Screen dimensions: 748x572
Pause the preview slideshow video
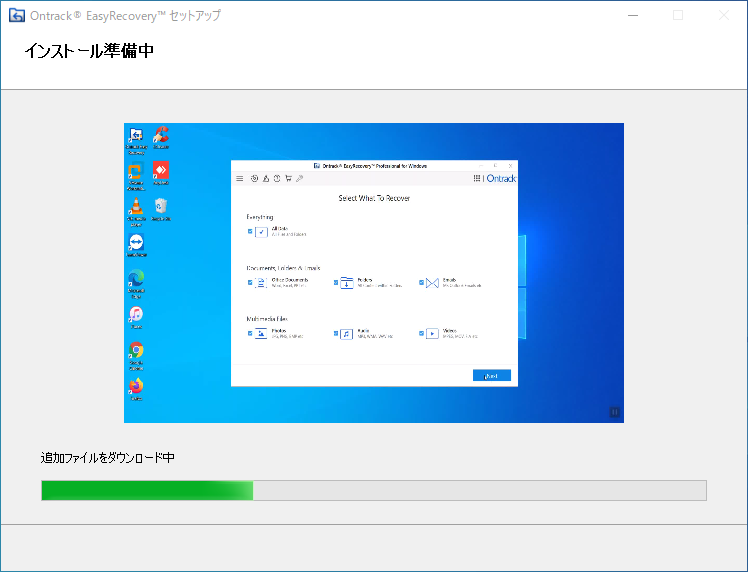tap(614, 412)
